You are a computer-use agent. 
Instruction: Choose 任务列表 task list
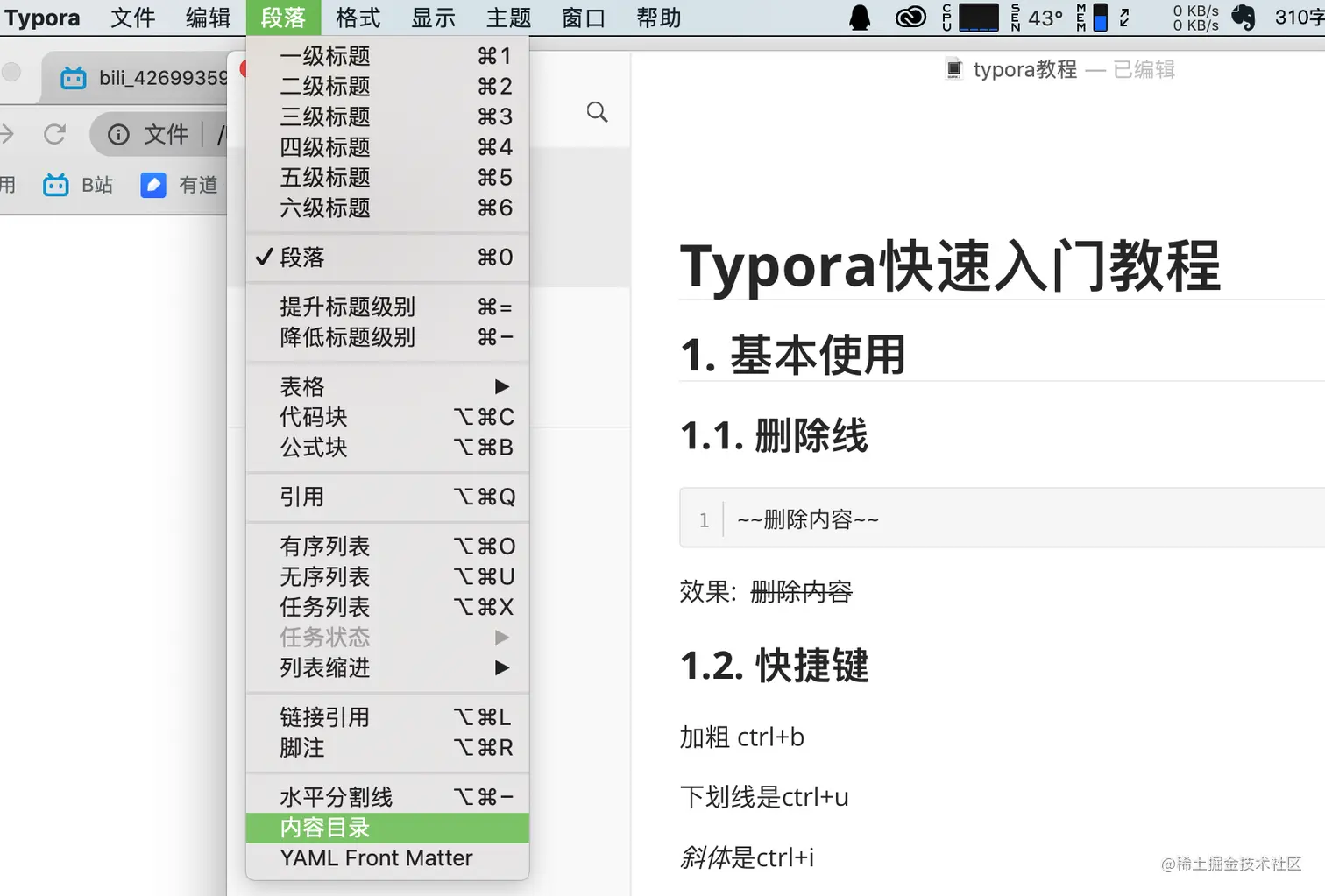(x=387, y=607)
